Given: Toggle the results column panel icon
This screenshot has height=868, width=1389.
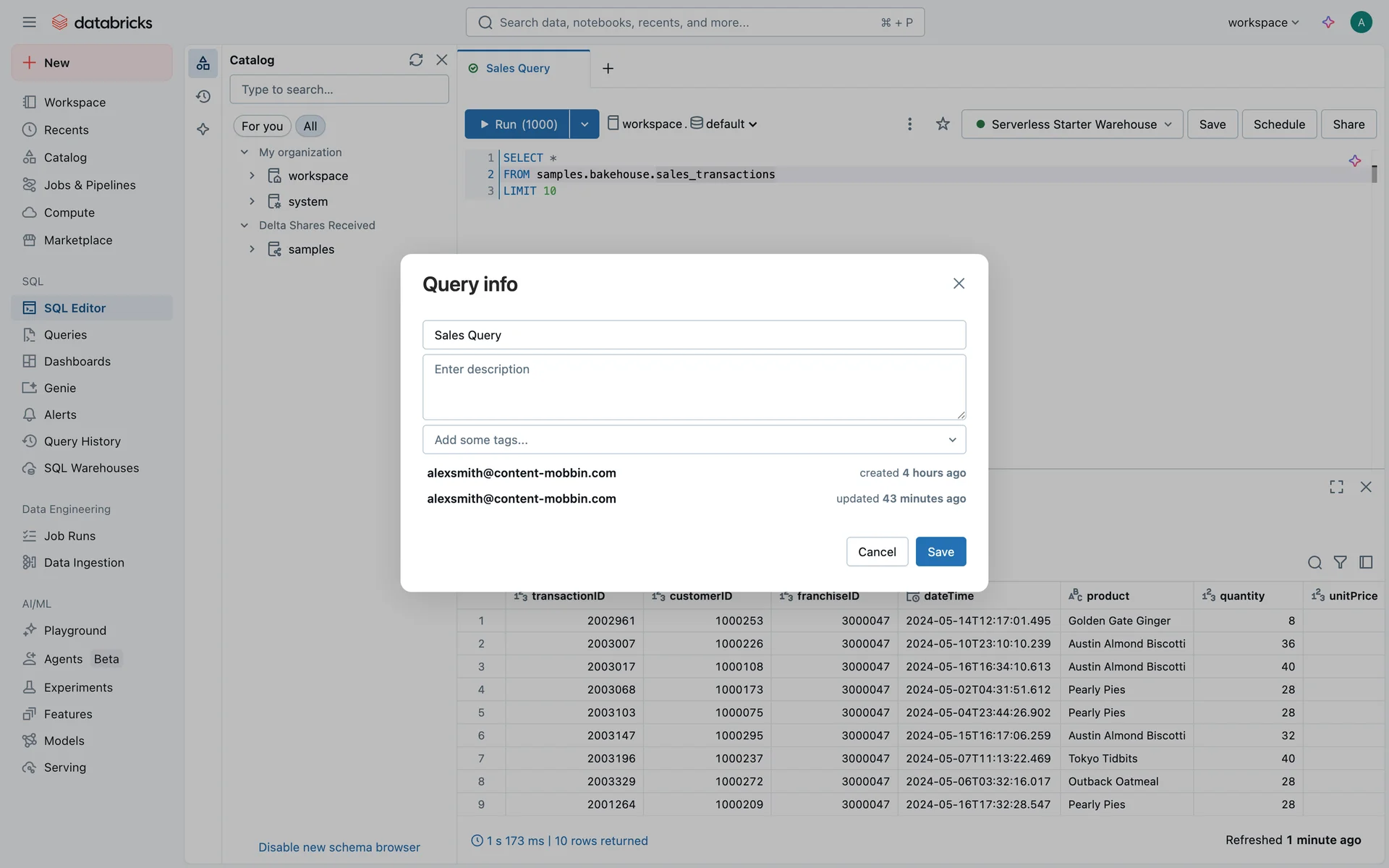Looking at the screenshot, I should tap(1366, 562).
